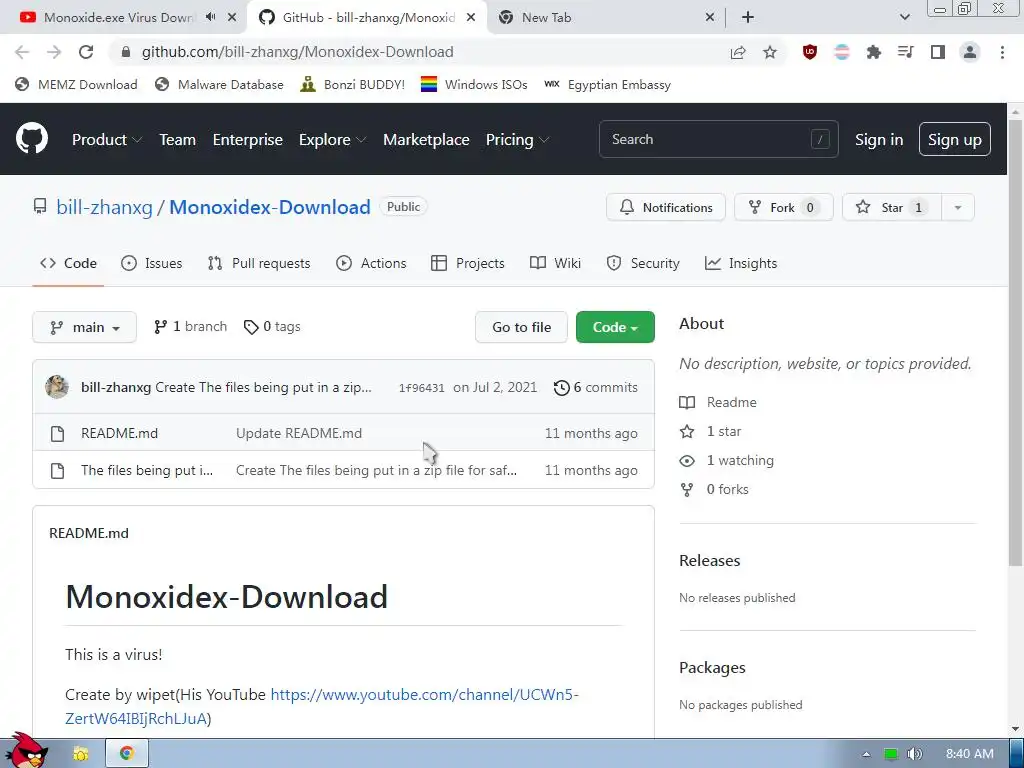View the 0 tags link
This screenshot has width=1024, height=768.
click(272, 327)
